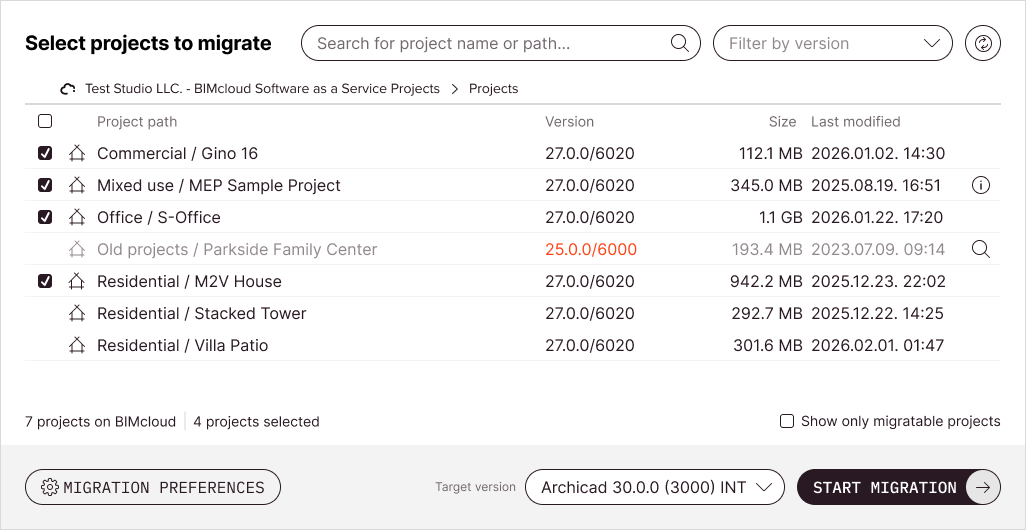Click the Commercial / Gino 16 project name
Image resolution: width=1026 pixels, height=530 pixels.
177,153
